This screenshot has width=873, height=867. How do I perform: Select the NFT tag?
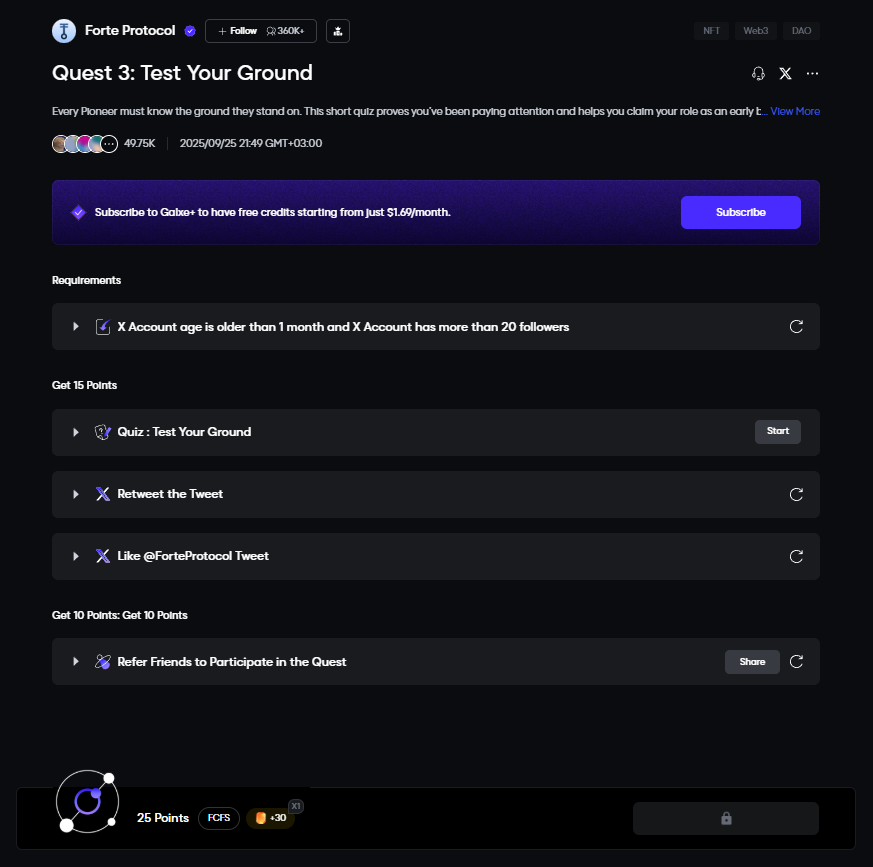(x=711, y=31)
